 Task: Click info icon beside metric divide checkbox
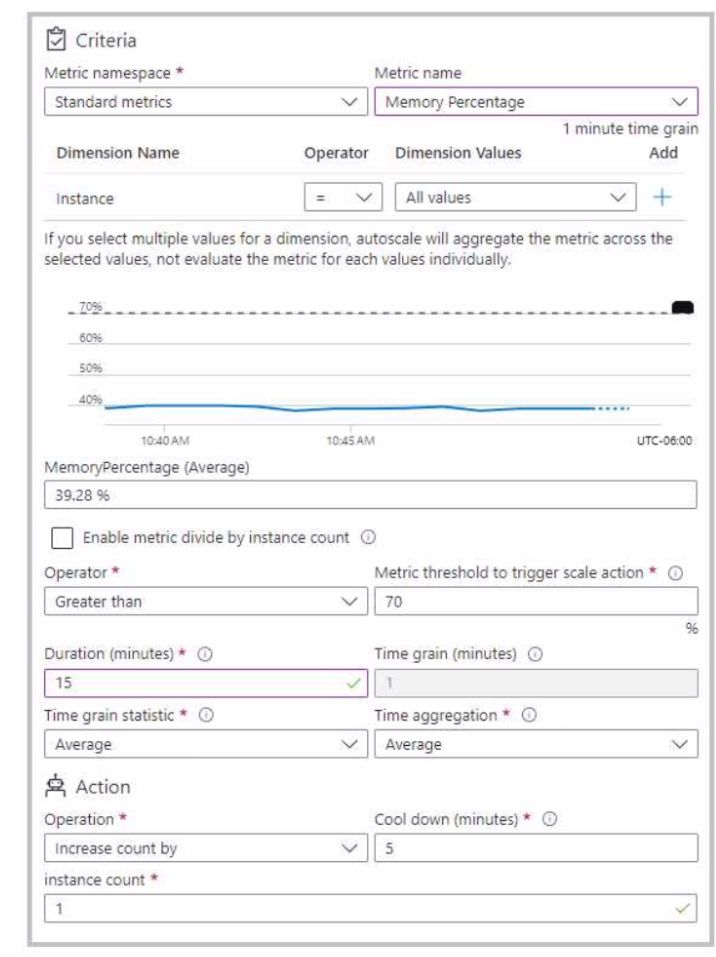(x=368, y=537)
